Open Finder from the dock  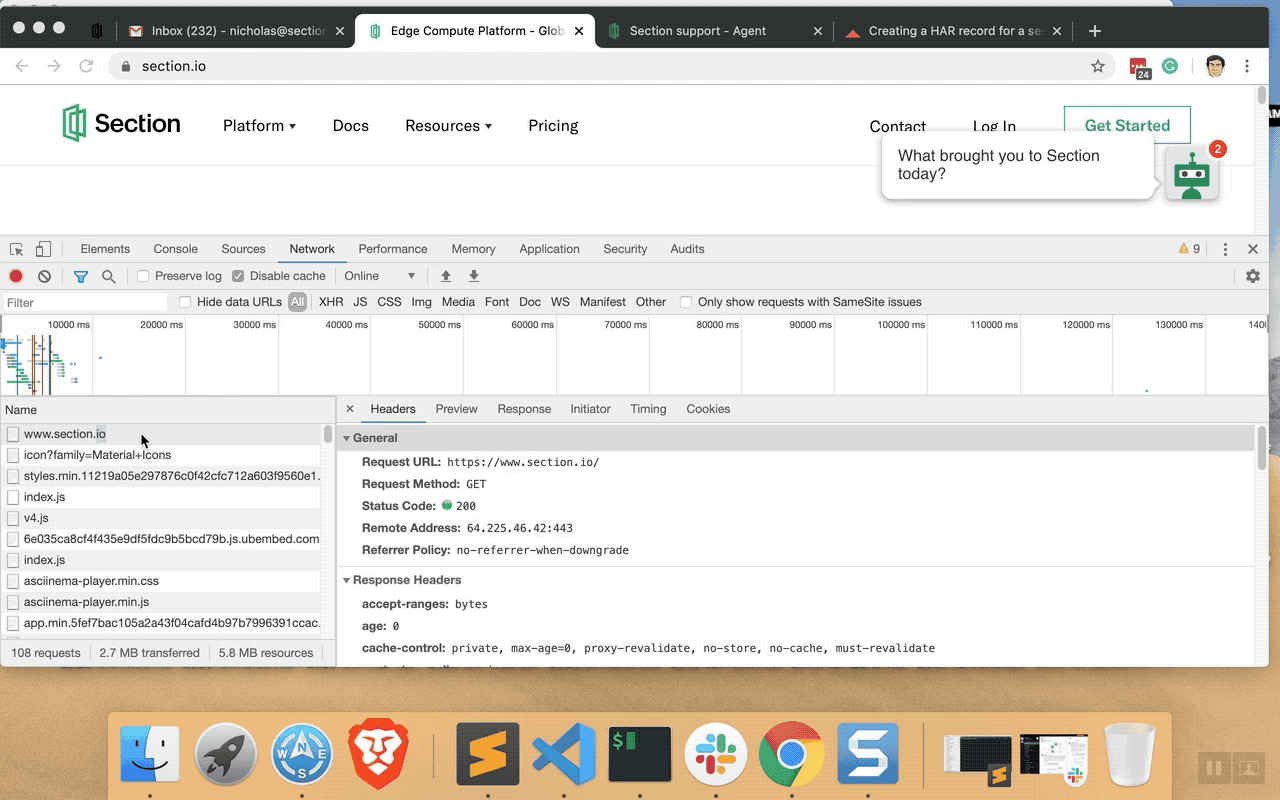coord(150,754)
